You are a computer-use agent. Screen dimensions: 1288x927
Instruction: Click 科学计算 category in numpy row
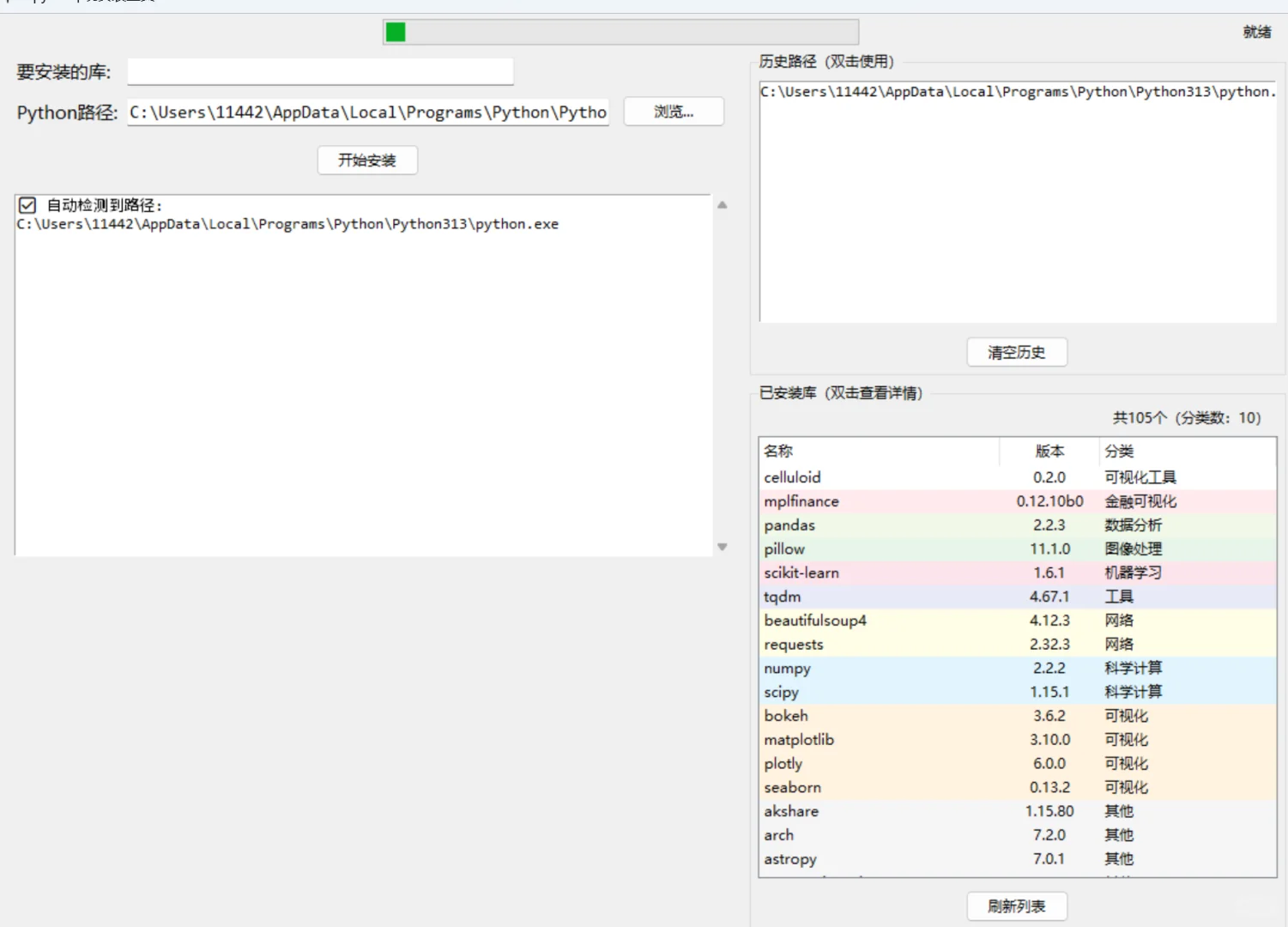[x=1134, y=668]
